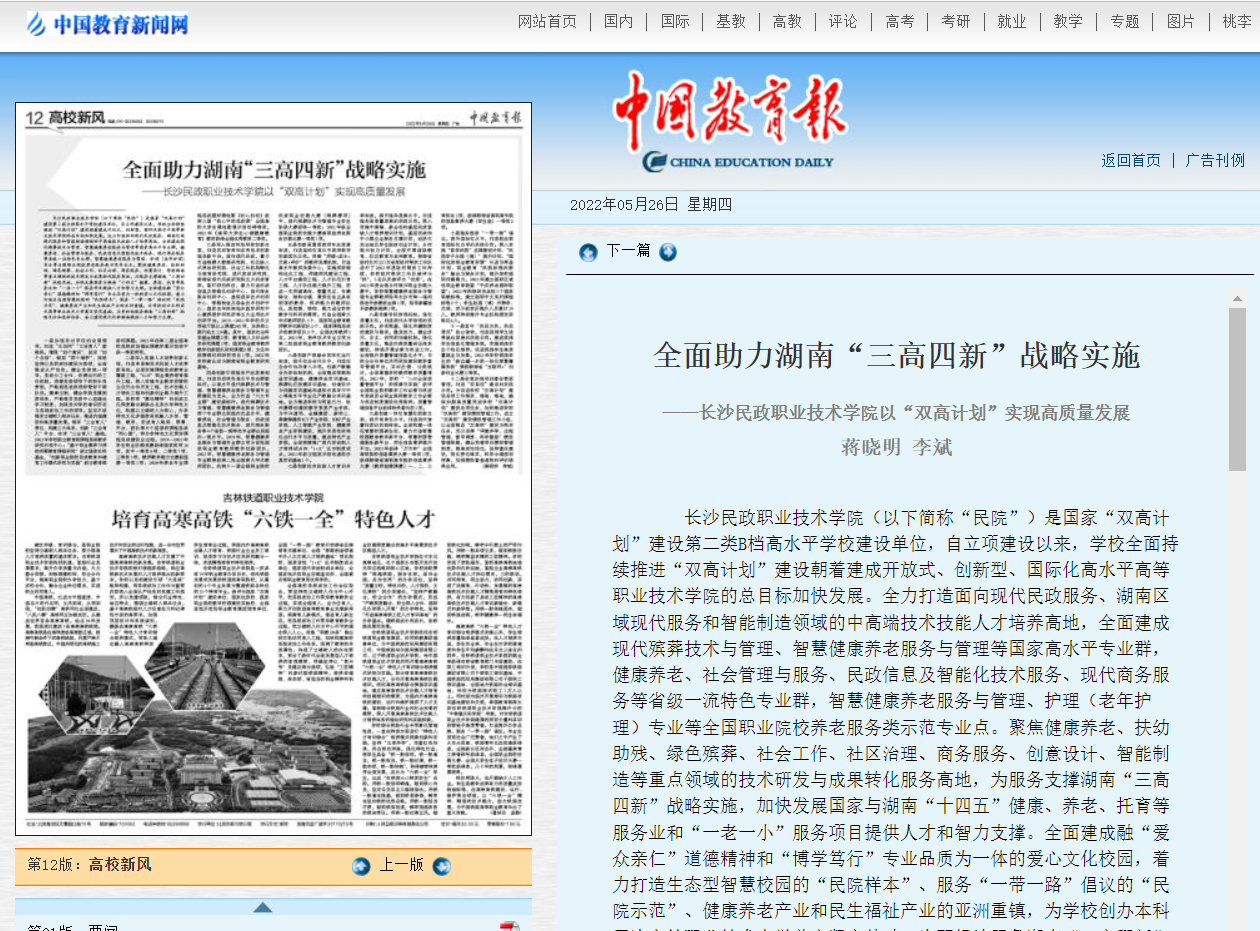This screenshot has width=1260, height=931.
Task: Go to the 国际 section
Action: (x=674, y=21)
